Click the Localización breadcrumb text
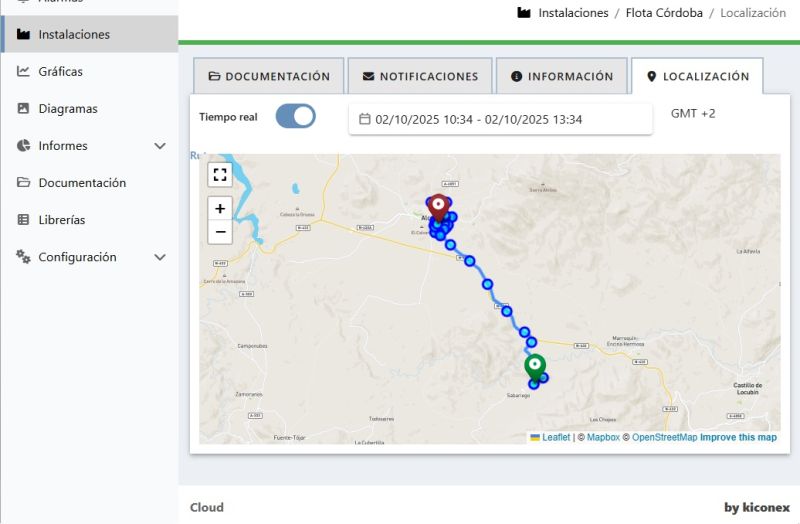800x524 pixels. pos(753,13)
